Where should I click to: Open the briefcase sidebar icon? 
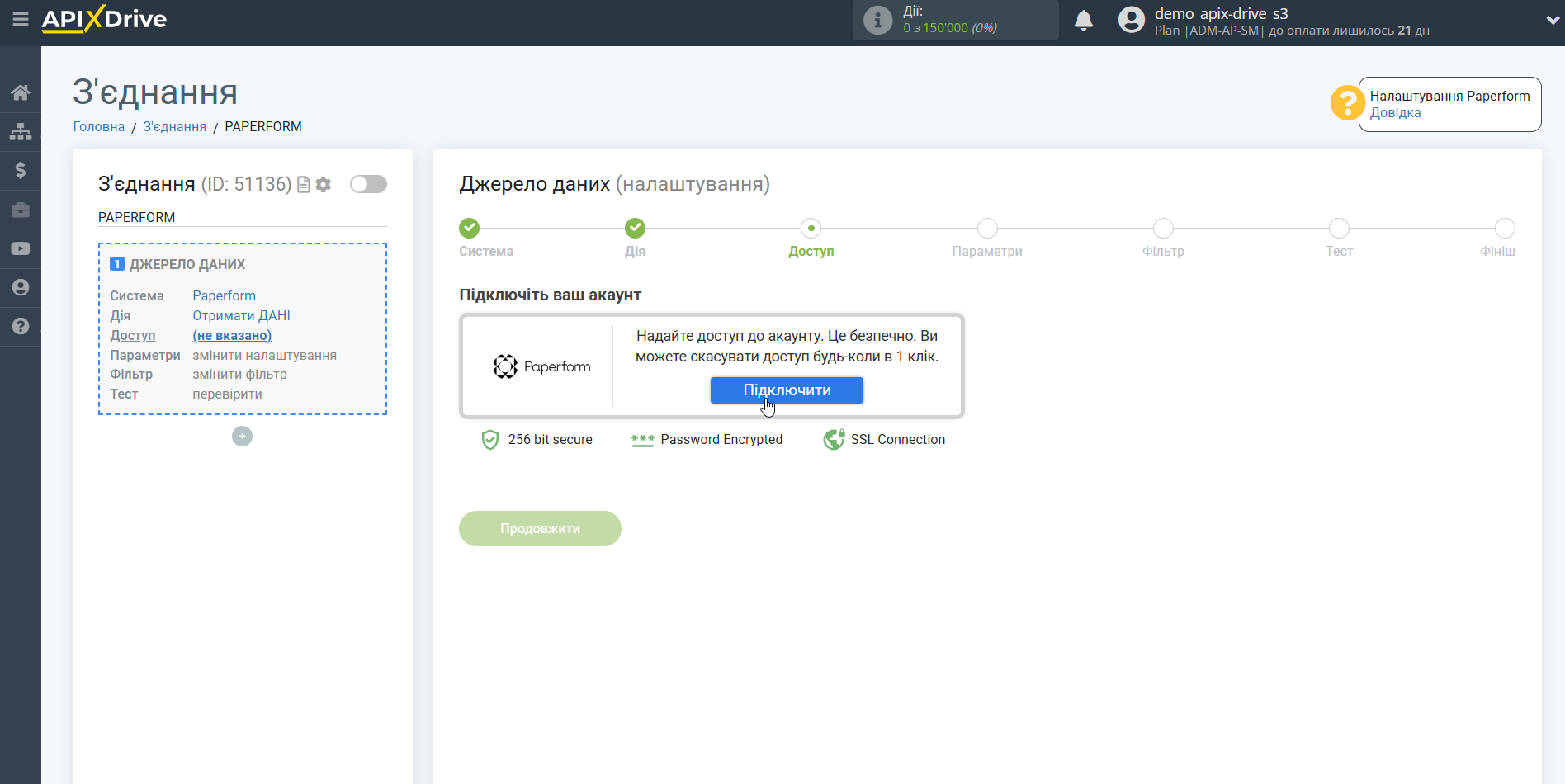(x=21, y=210)
